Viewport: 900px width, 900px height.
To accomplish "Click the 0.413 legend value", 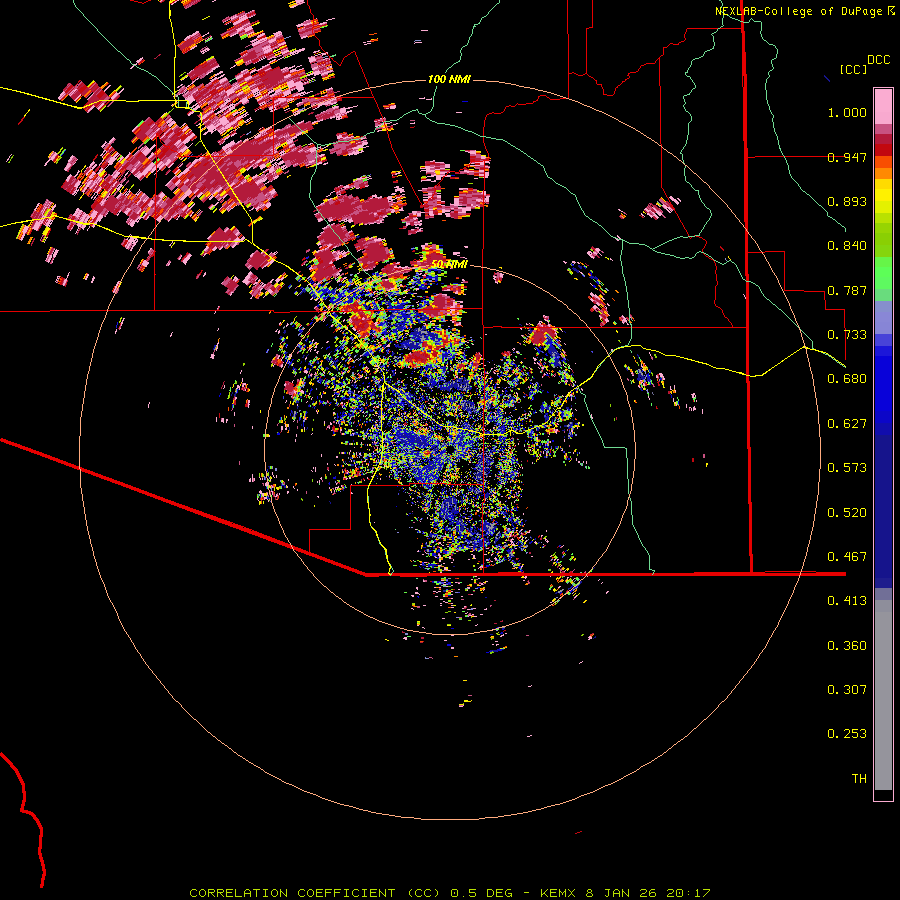I will (x=847, y=601).
